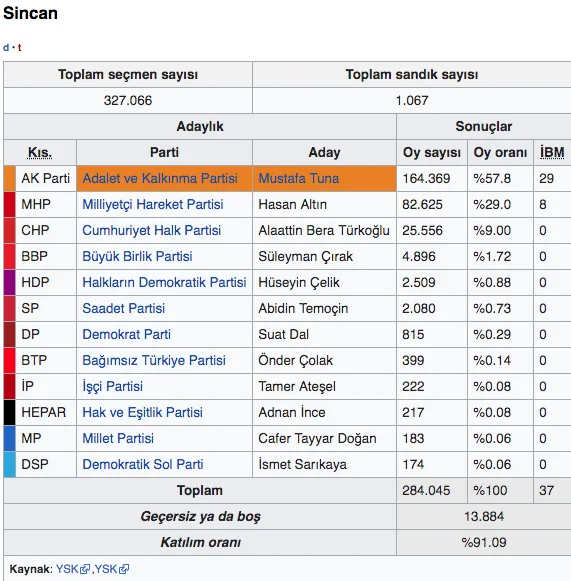Open the İşçi Partisi link

coord(112,386)
